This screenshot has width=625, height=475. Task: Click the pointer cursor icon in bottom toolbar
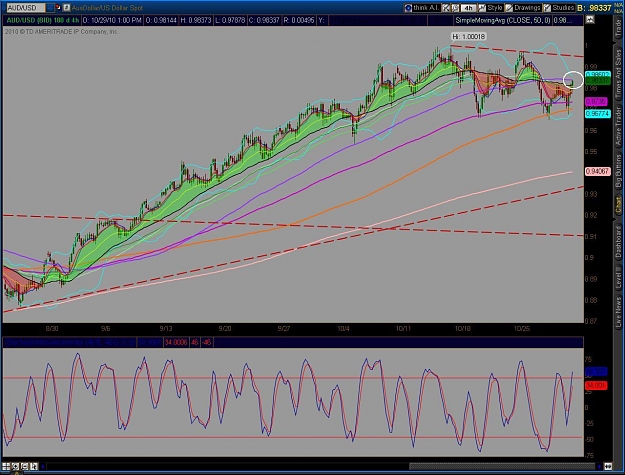(x=34, y=466)
